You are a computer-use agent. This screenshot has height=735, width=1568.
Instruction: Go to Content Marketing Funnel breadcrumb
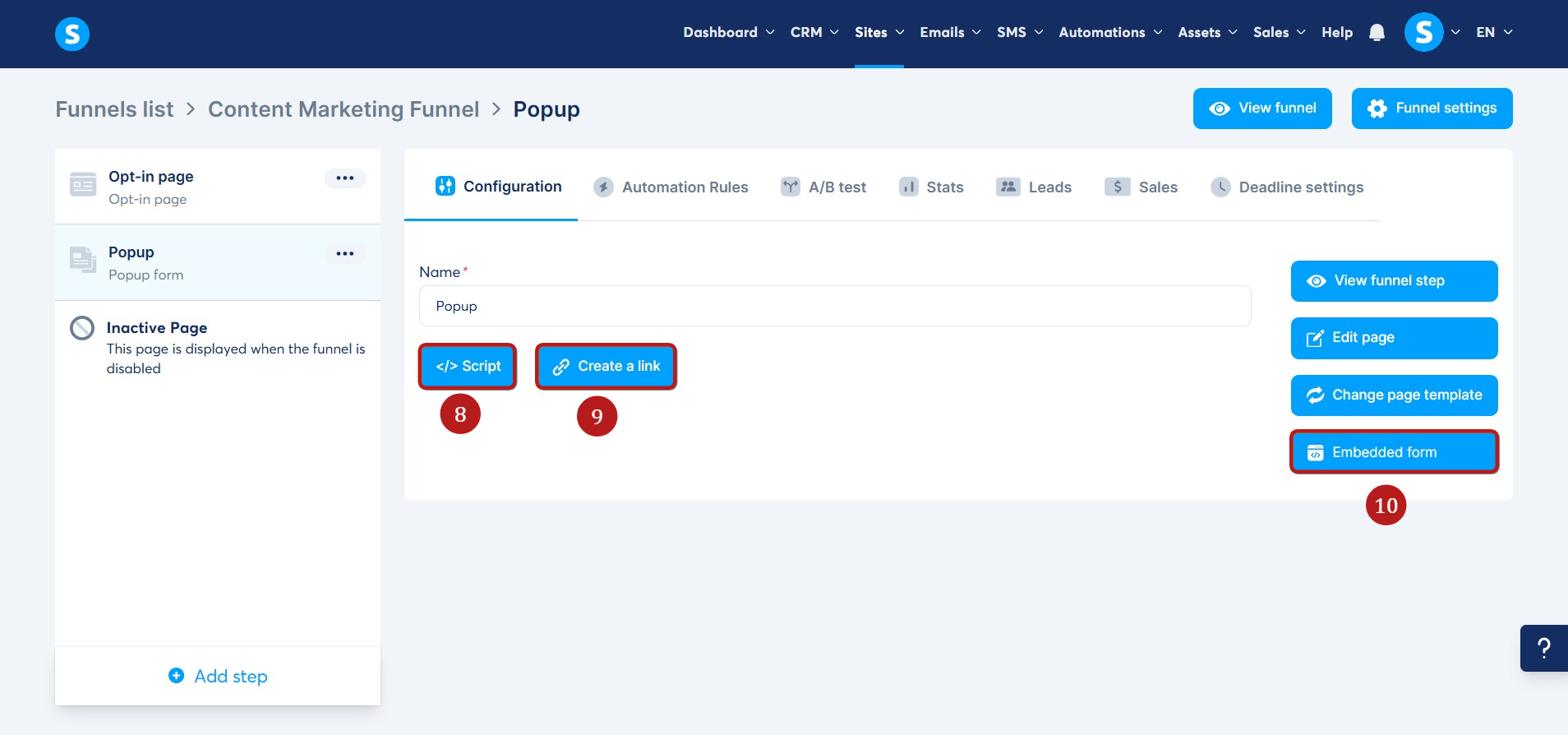pyautogui.click(x=344, y=109)
